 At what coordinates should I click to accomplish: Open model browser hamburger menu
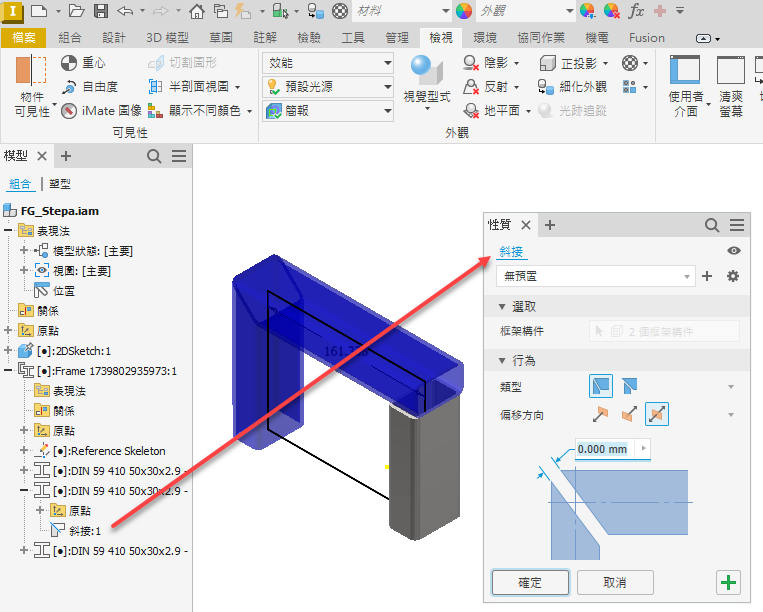179,156
